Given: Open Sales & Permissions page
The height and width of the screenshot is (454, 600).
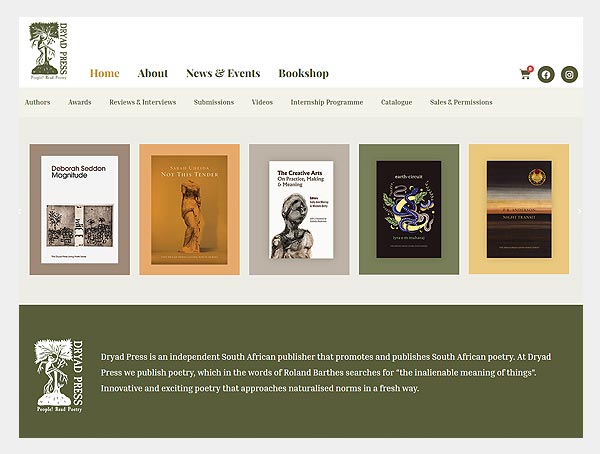Looking at the screenshot, I should pos(461,102).
